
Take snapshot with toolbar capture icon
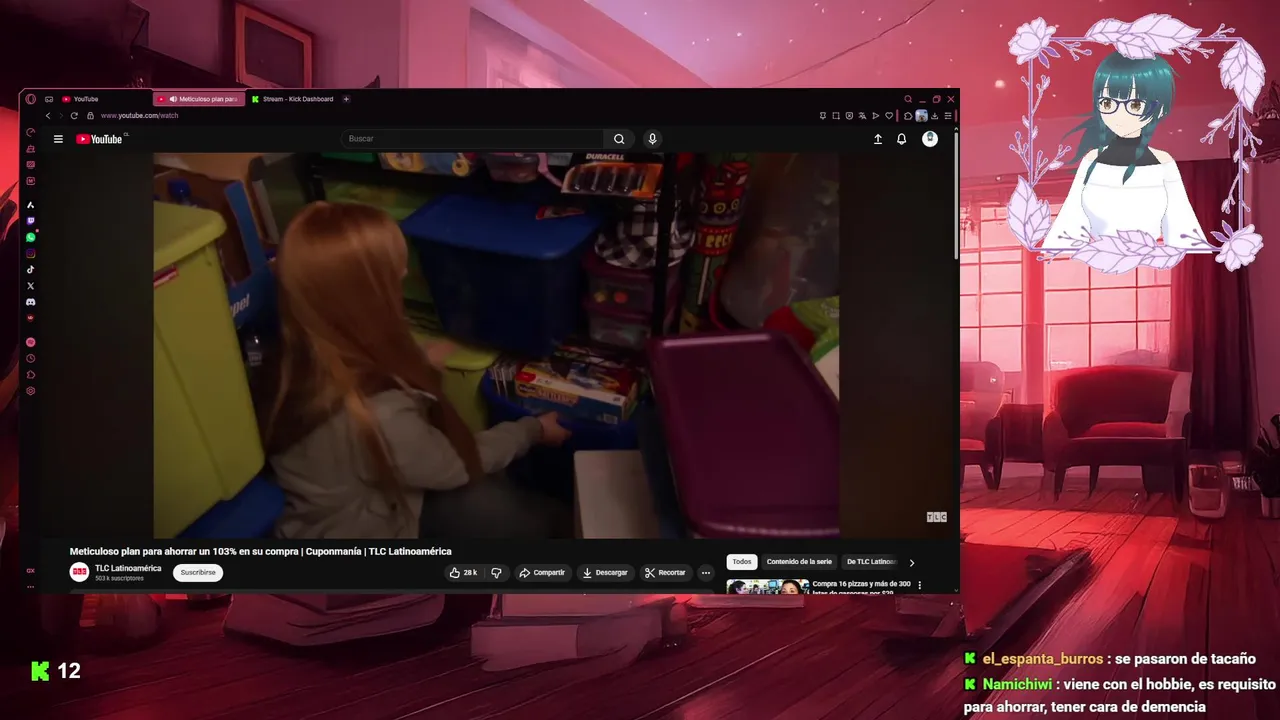[836, 116]
